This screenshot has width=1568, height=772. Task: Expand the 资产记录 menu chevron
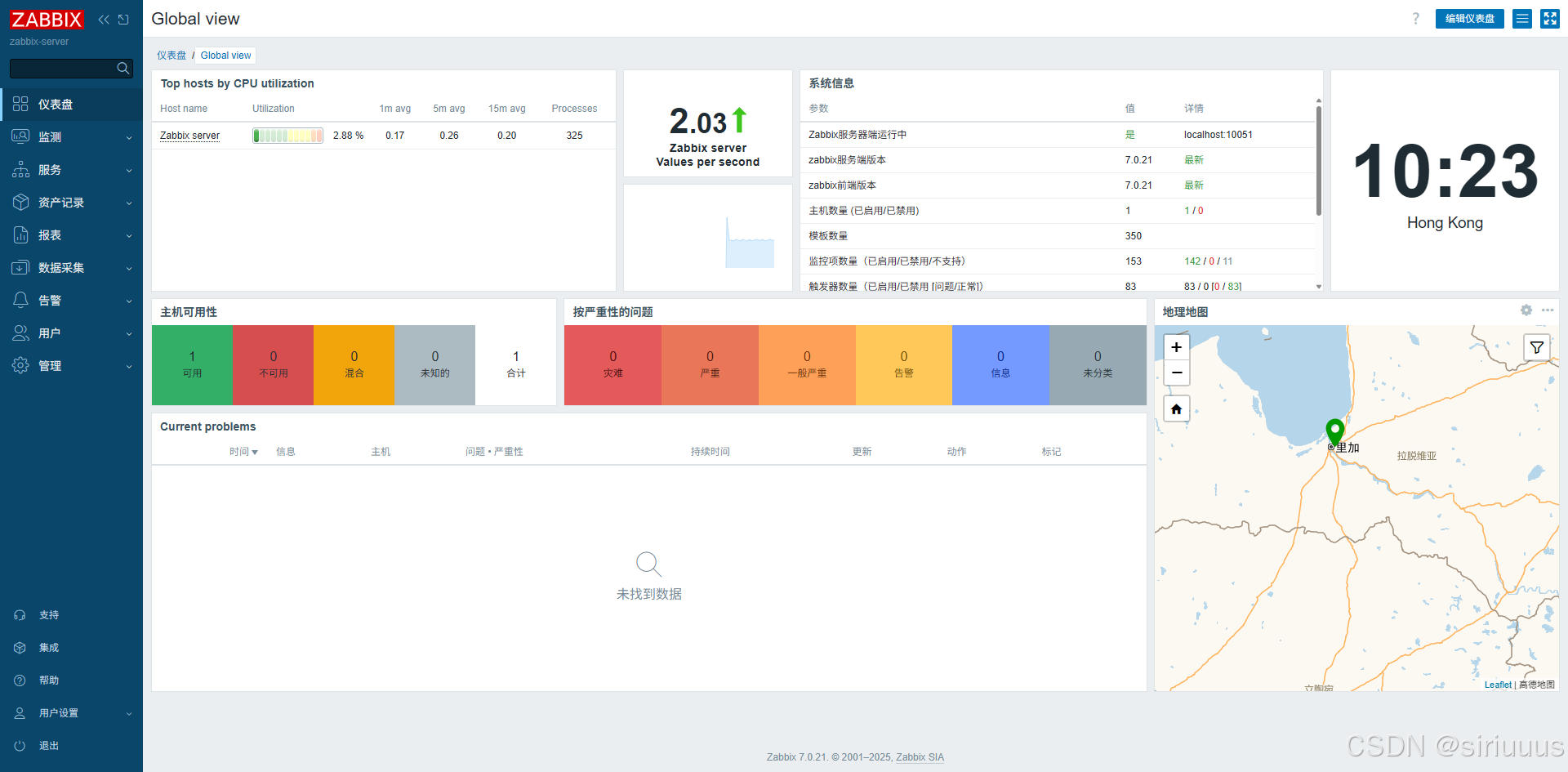coord(129,203)
